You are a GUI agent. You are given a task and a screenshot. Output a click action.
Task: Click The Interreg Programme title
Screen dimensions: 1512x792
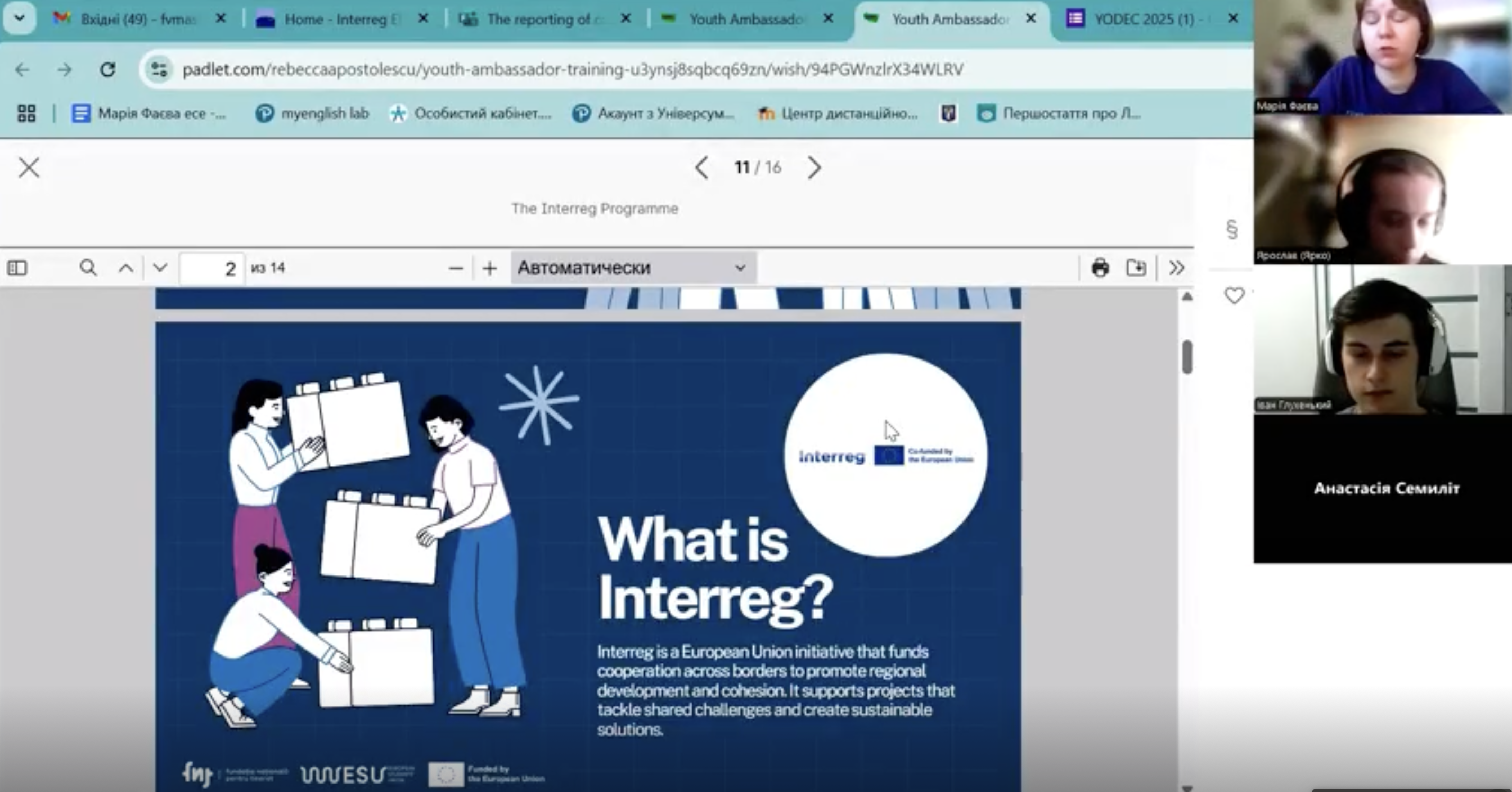595,209
